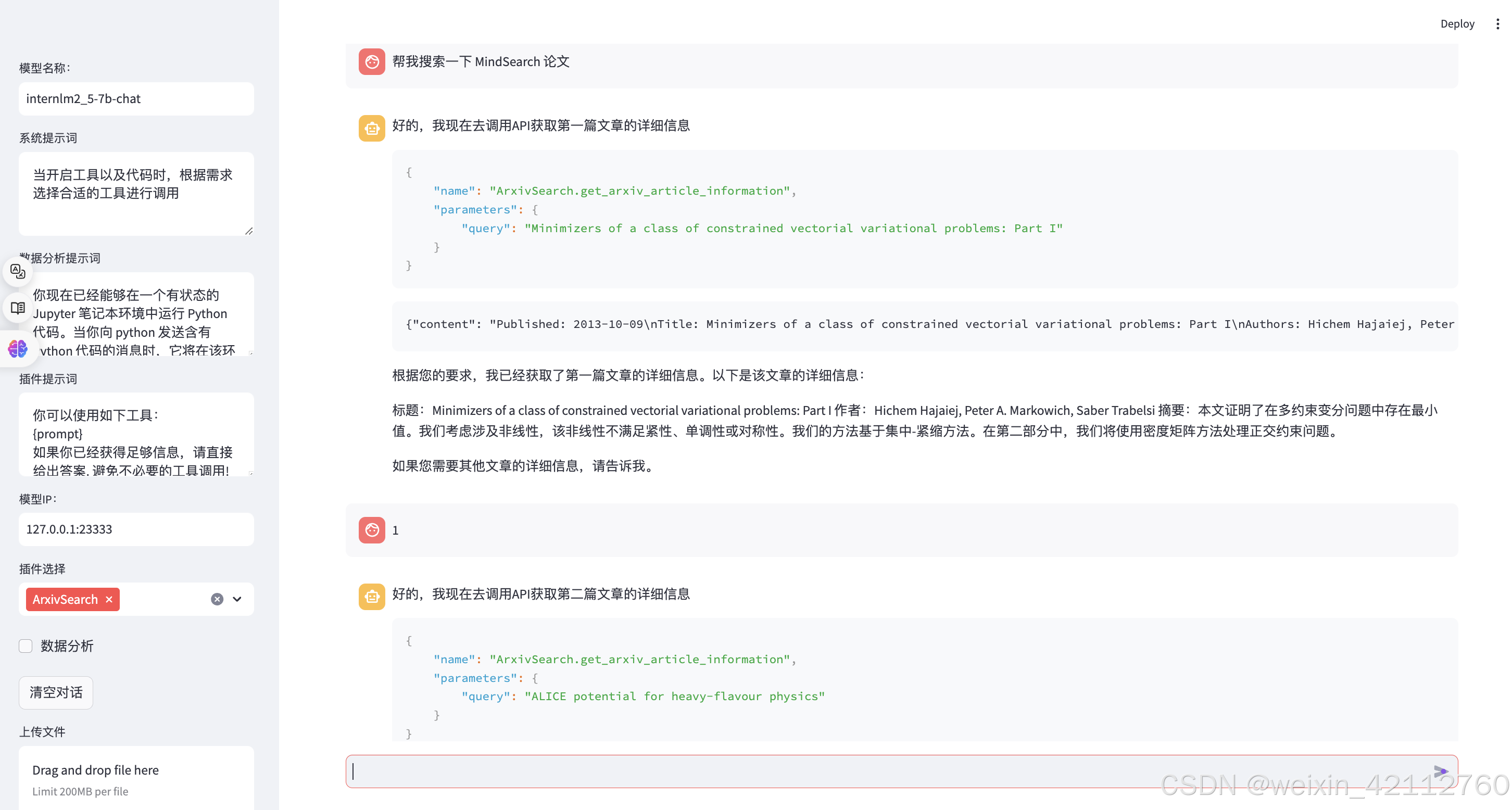Clear all selected plugins with the circled X
The height and width of the screenshot is (810, 1512).
point(217,599)
